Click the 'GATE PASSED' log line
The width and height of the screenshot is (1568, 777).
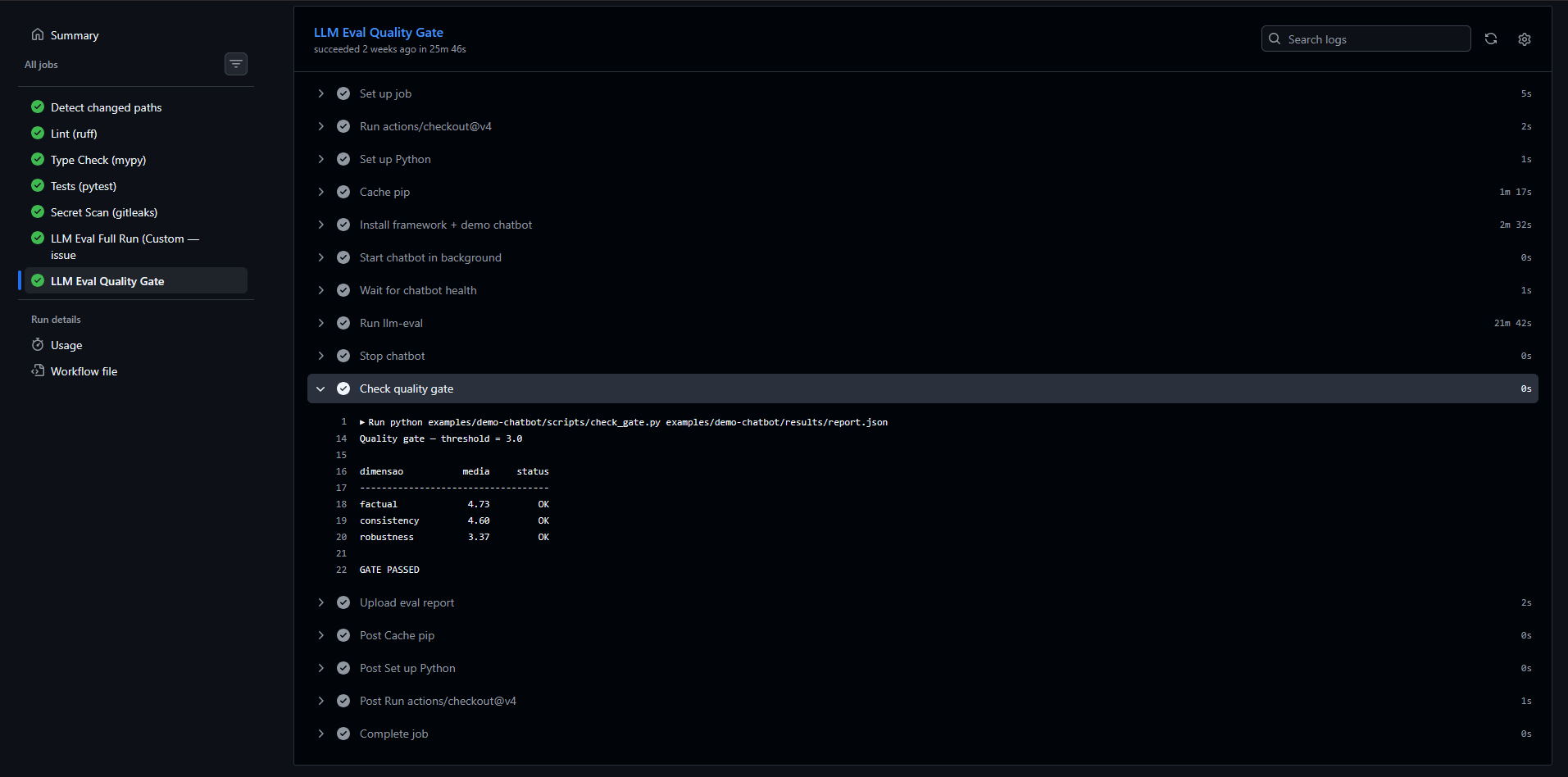[389, 570]
